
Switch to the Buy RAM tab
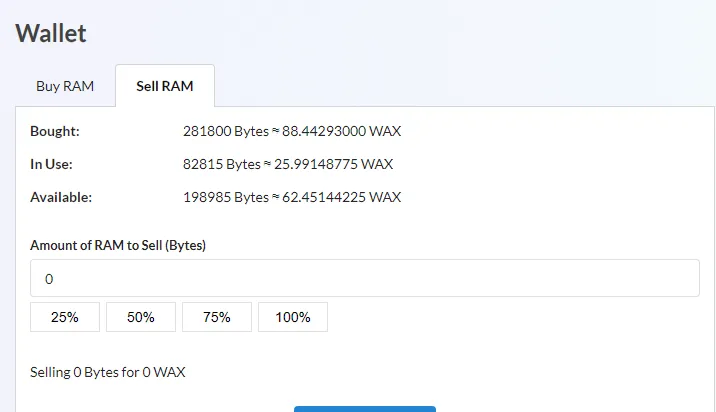tap(65, 86)
